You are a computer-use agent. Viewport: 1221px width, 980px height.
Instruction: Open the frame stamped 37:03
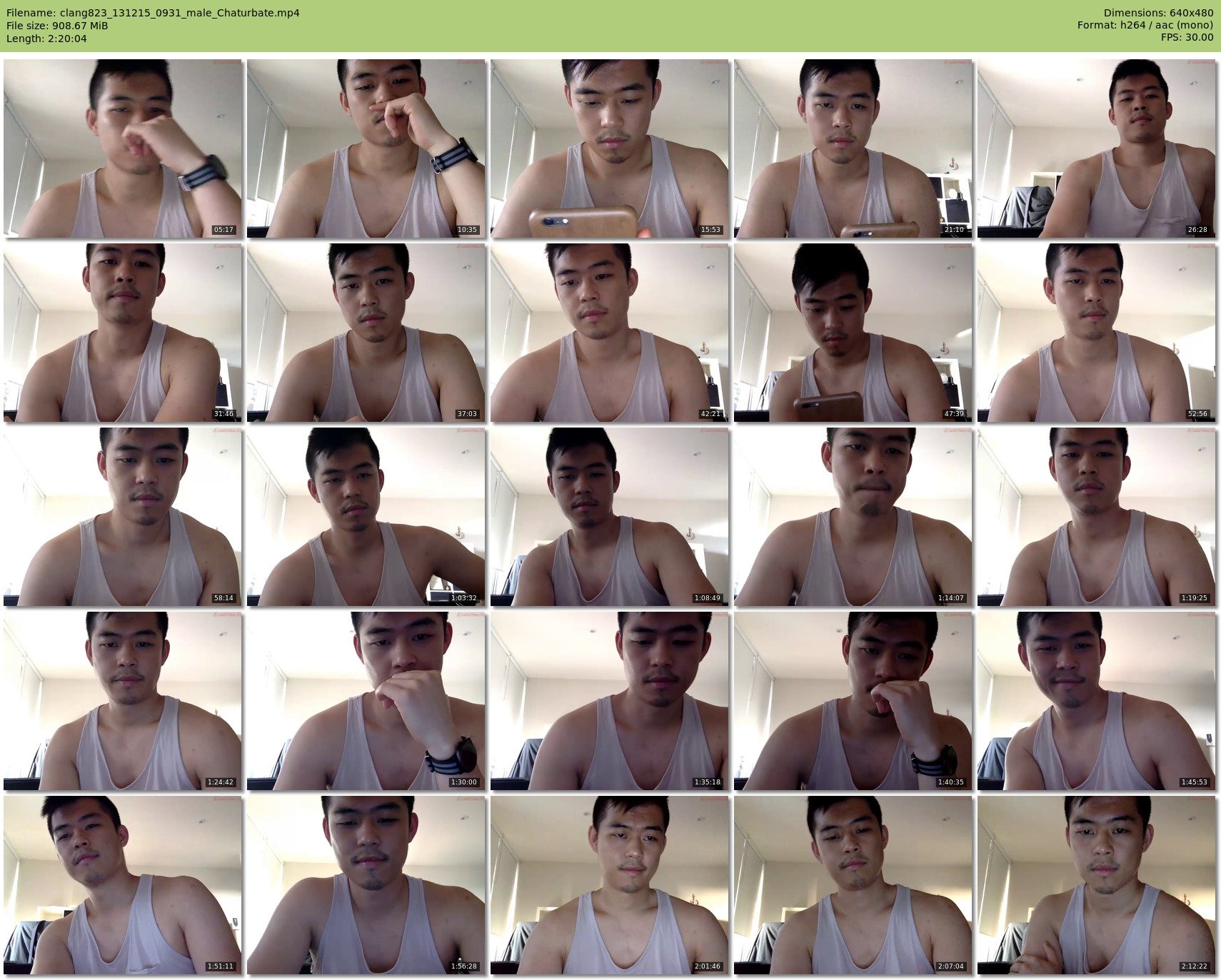(x=366, y=333)
